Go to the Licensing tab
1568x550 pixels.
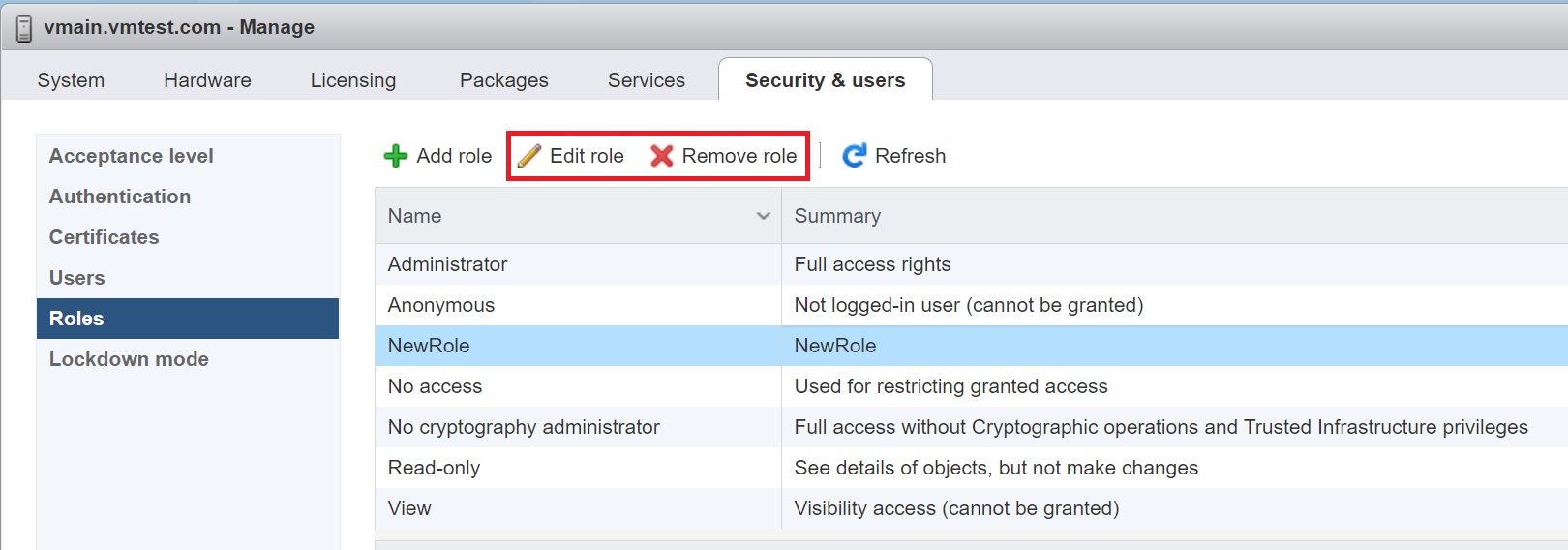coord(352,80)
